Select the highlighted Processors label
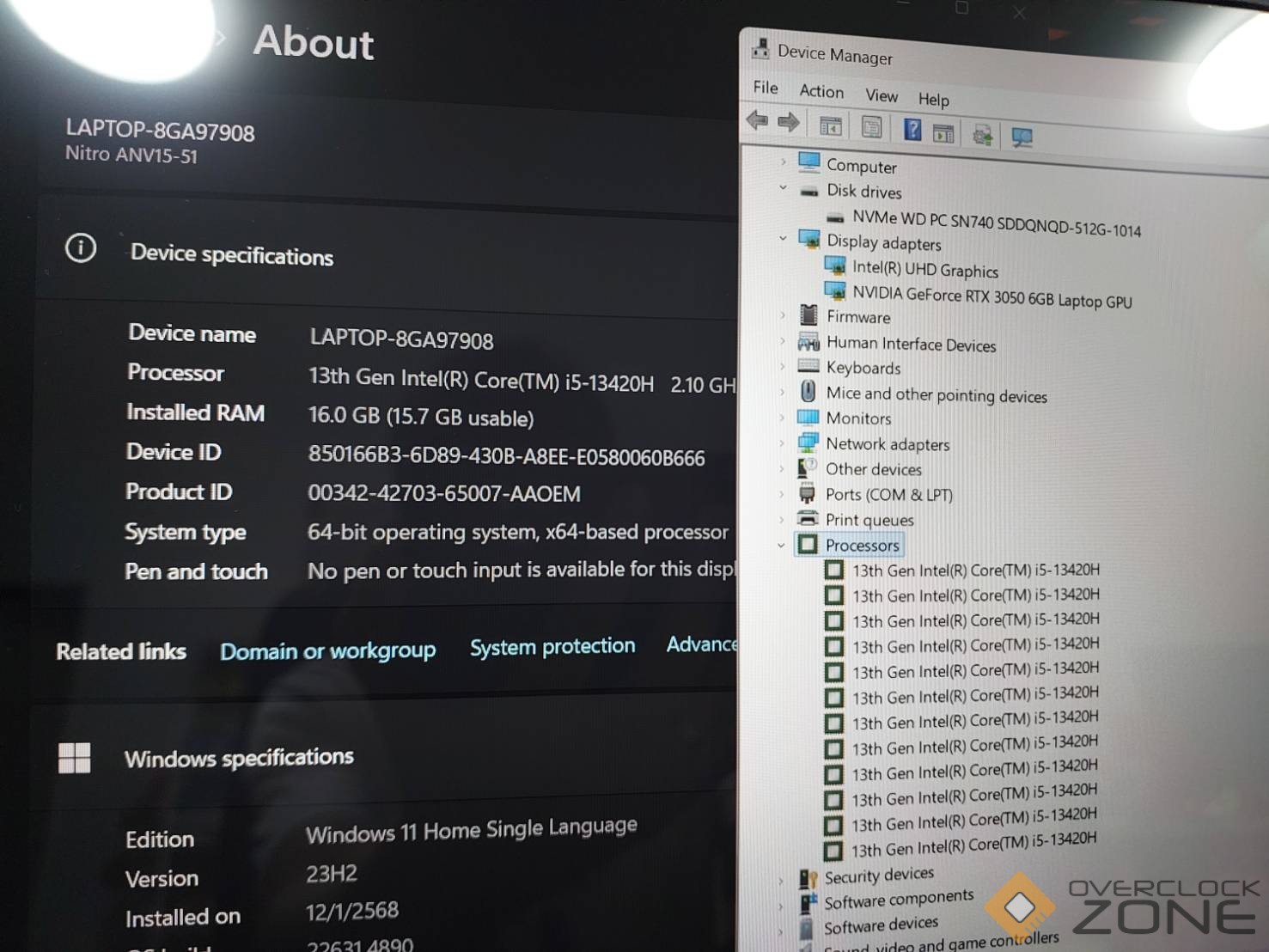 [863, 545]
